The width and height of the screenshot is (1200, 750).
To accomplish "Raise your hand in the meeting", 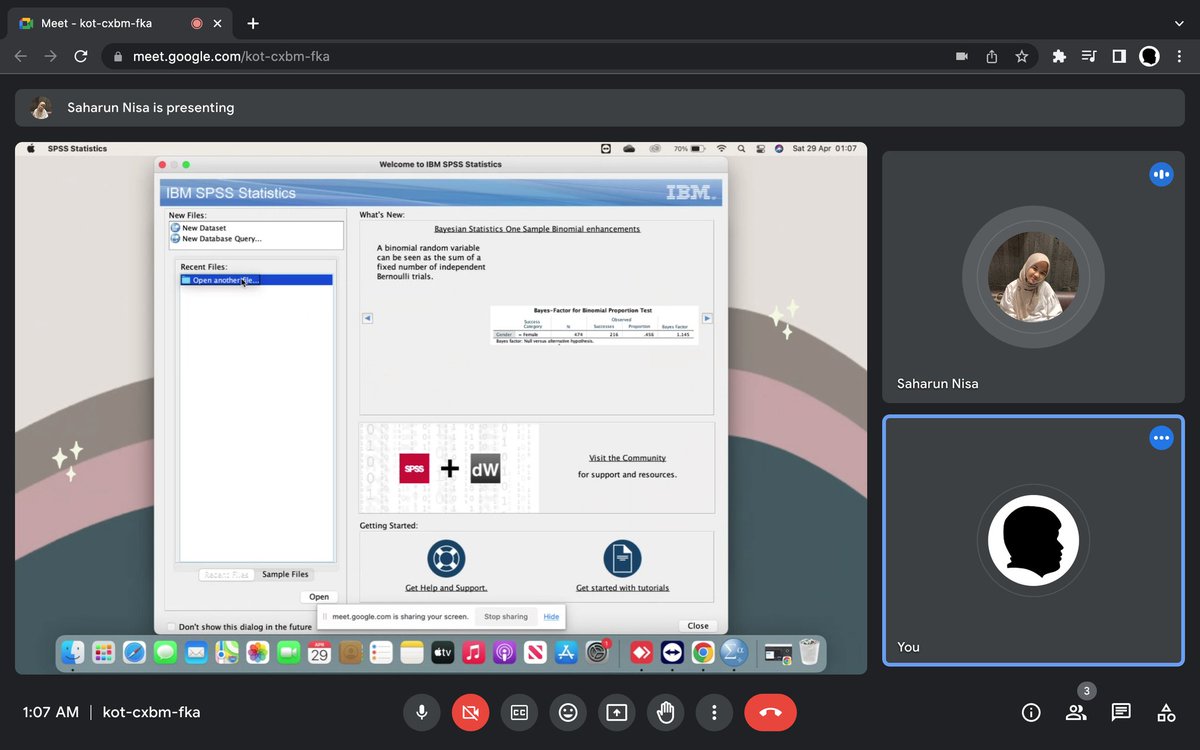I will (665, 712).
